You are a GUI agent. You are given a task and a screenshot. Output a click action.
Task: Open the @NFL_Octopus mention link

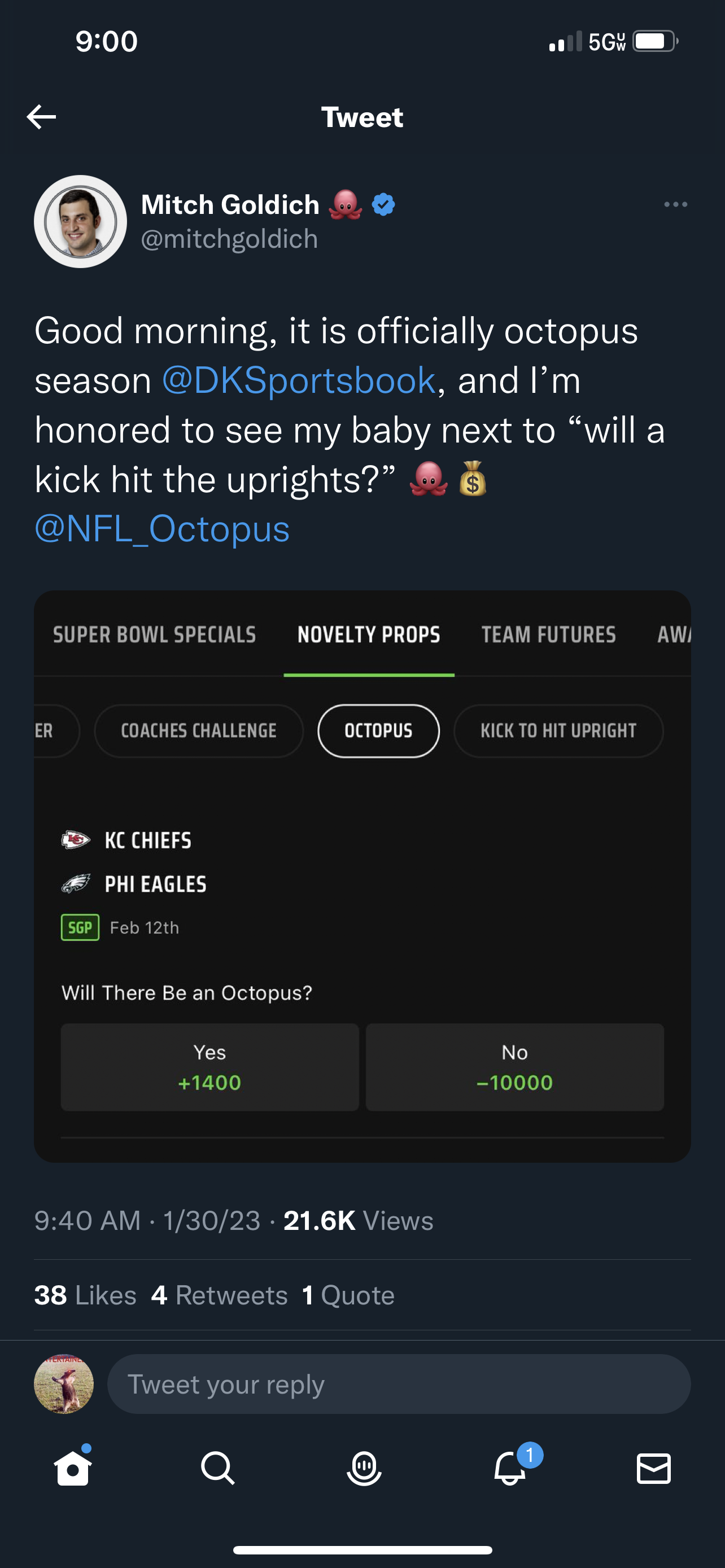pos(162,528)
